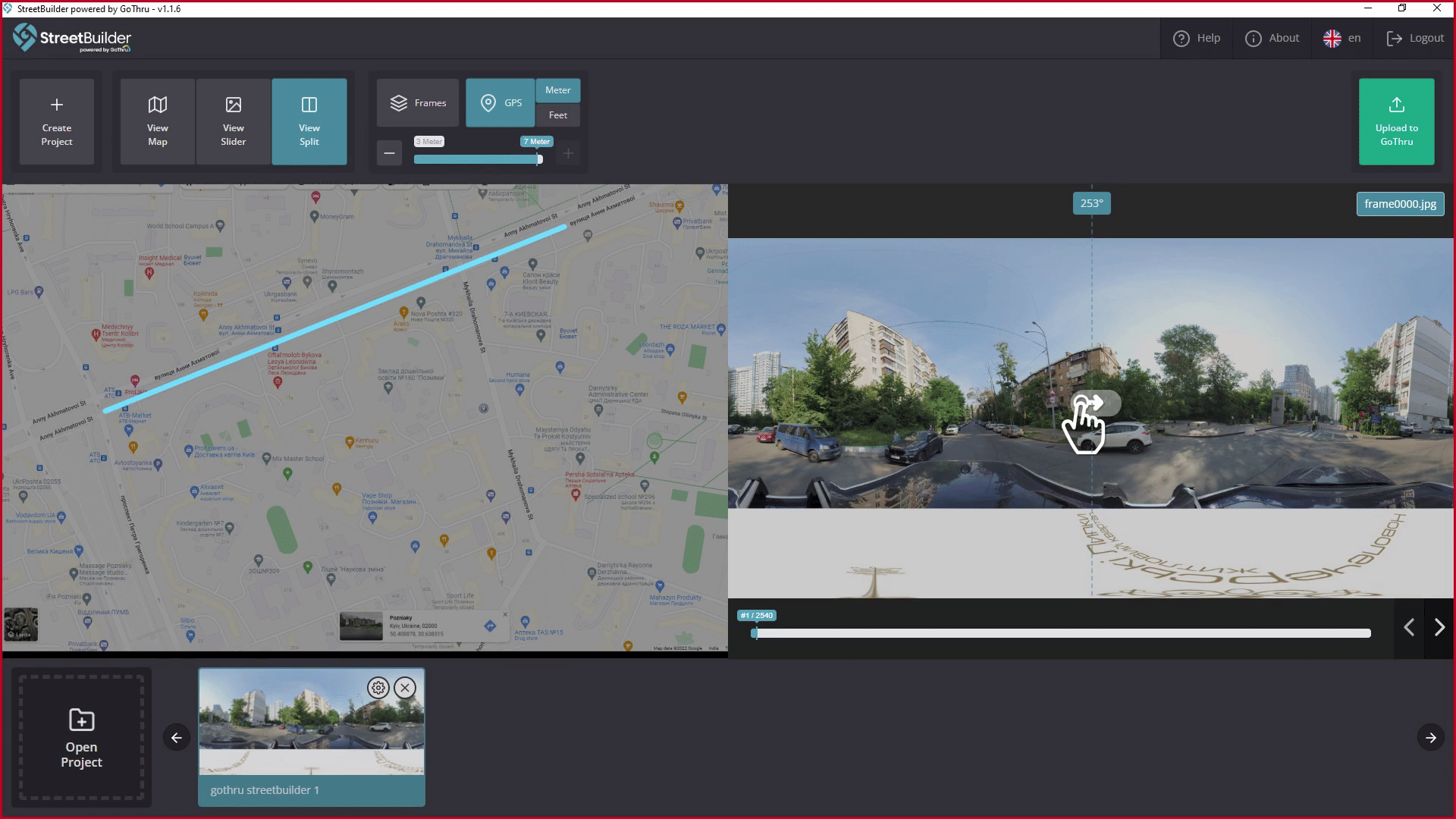Go to previous frame arrow

point(1409,628)
